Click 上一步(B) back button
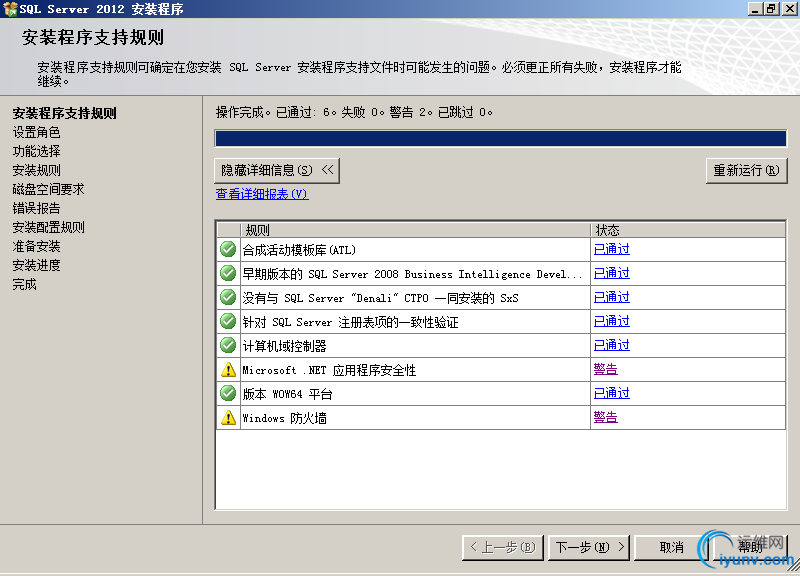This screenshot has height=576, width=800. click(x=503, y=547)
